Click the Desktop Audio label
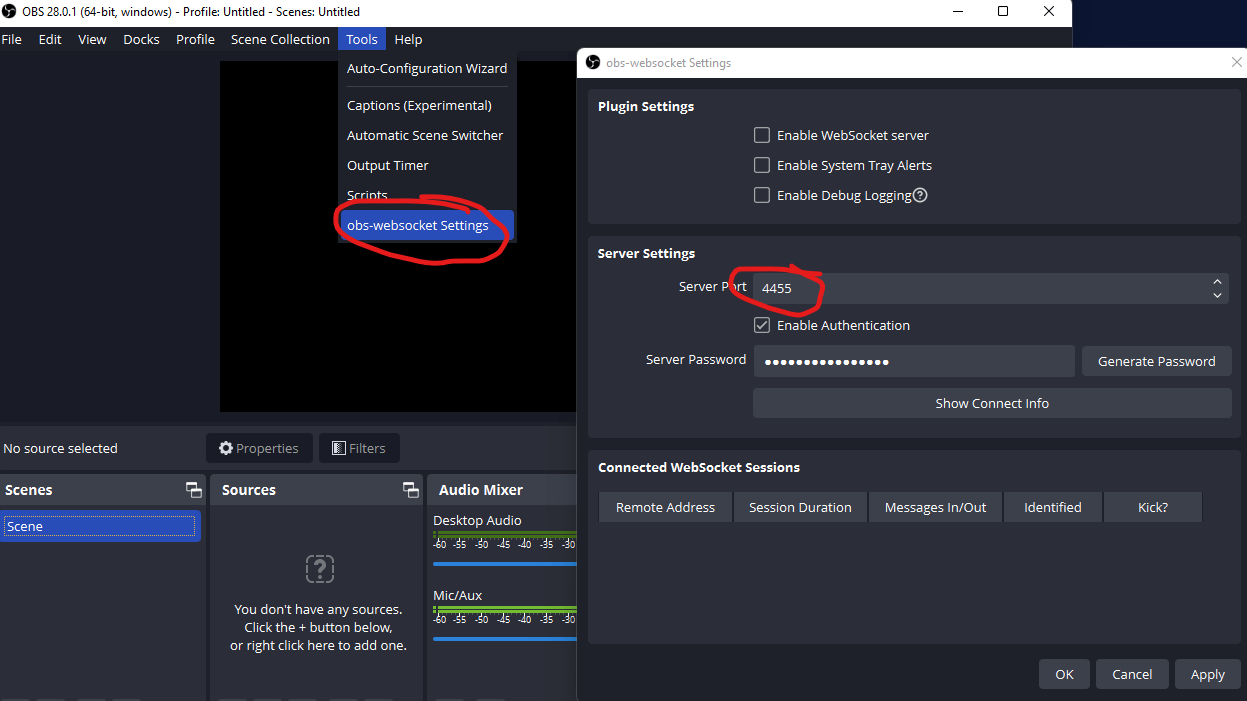The width and height of the screenshot is (1247, 701). pyautogui.click(x=477, y=520)
